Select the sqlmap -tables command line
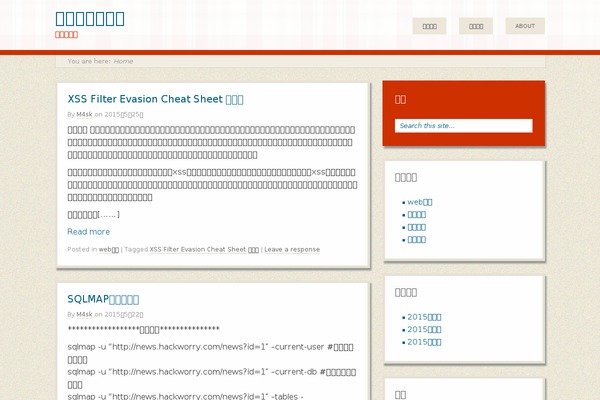Screen dimensions: 600x400 tap(185, 396)
